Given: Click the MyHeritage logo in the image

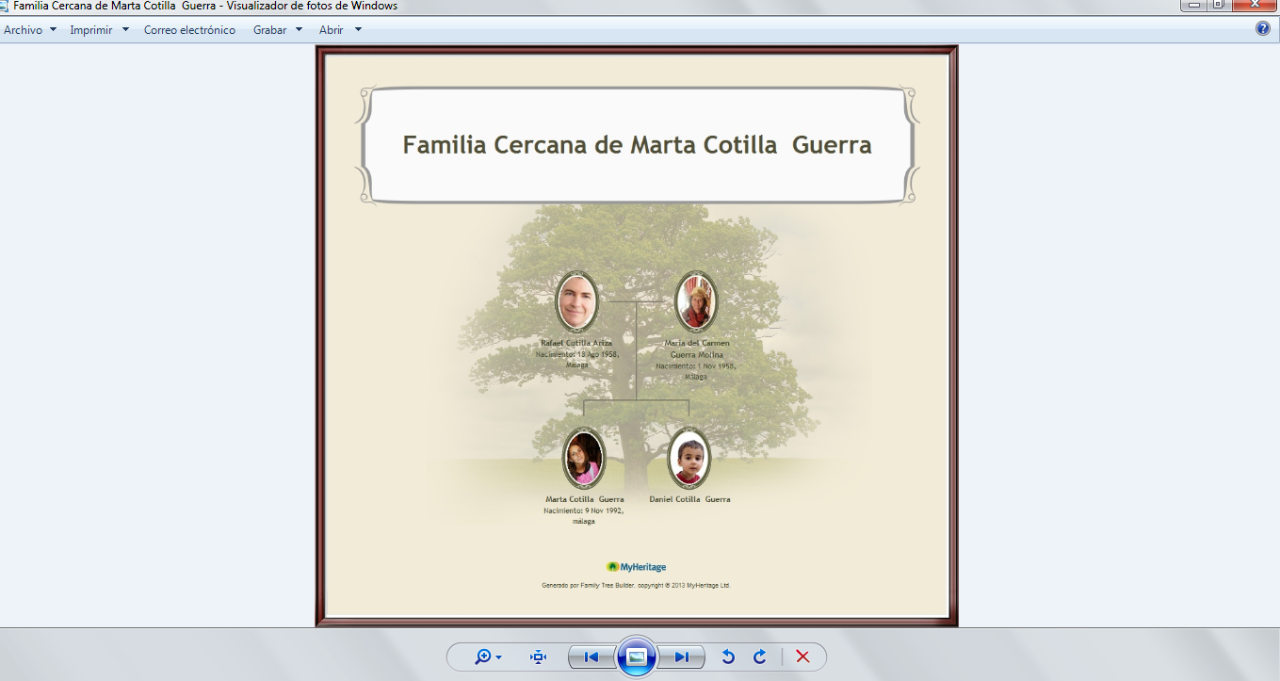Looking at the screenshot, I should tap(636, 567).
